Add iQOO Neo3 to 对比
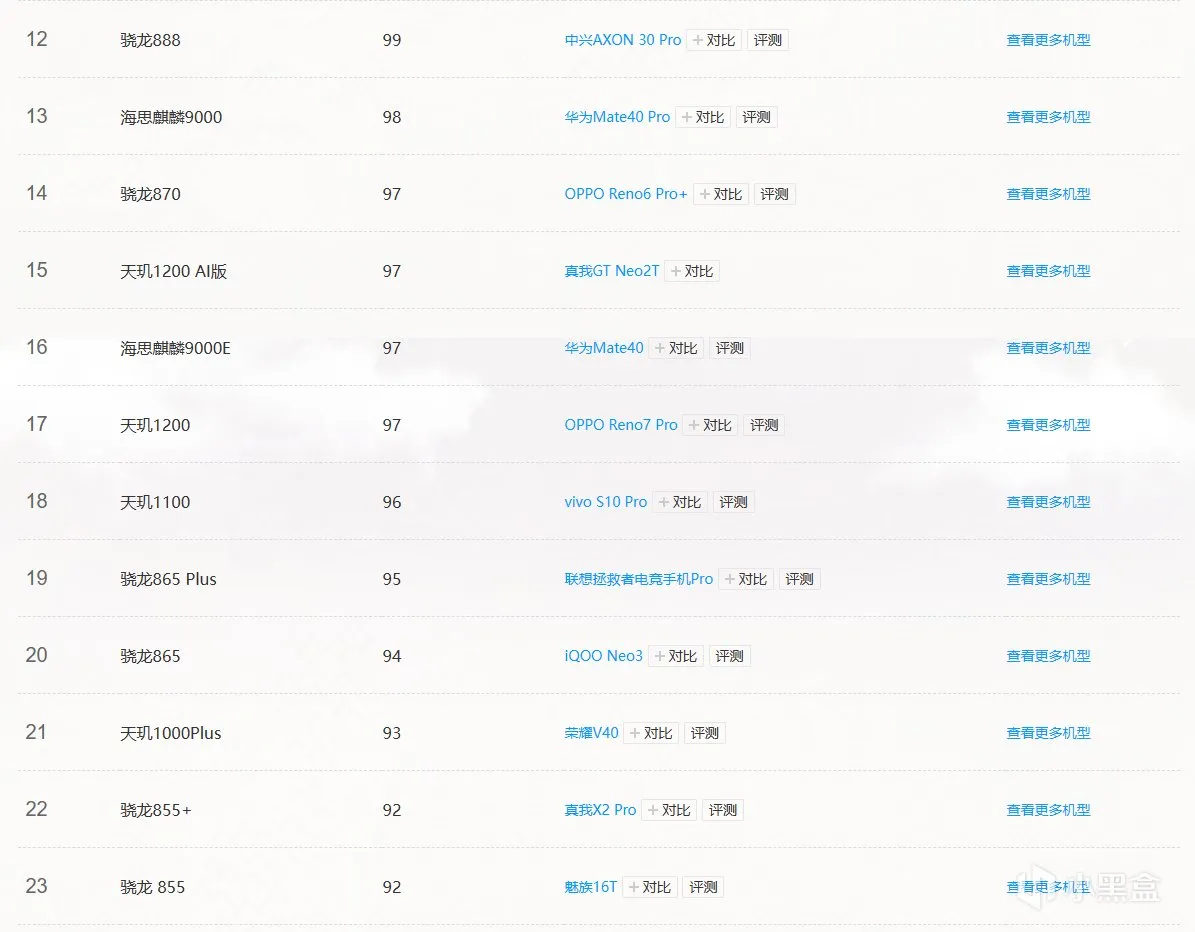 (676, 656)
